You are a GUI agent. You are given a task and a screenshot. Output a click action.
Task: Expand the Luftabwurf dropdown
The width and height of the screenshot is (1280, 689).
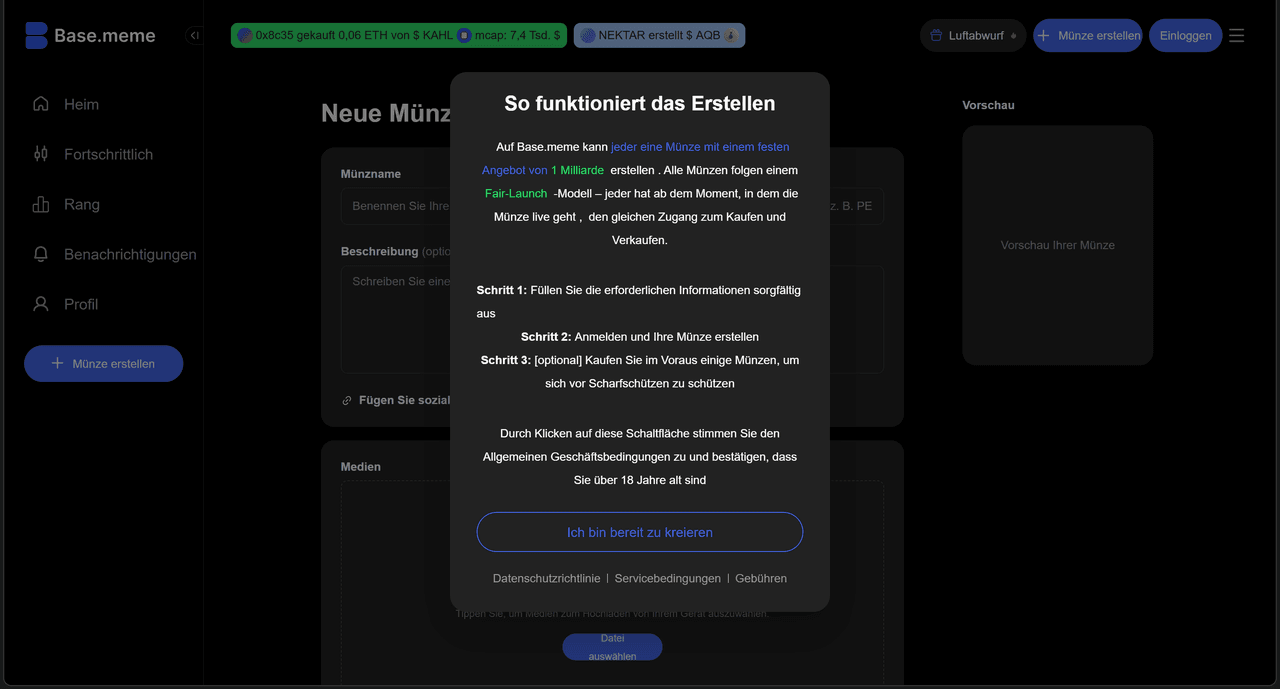tap(1015, 34)
